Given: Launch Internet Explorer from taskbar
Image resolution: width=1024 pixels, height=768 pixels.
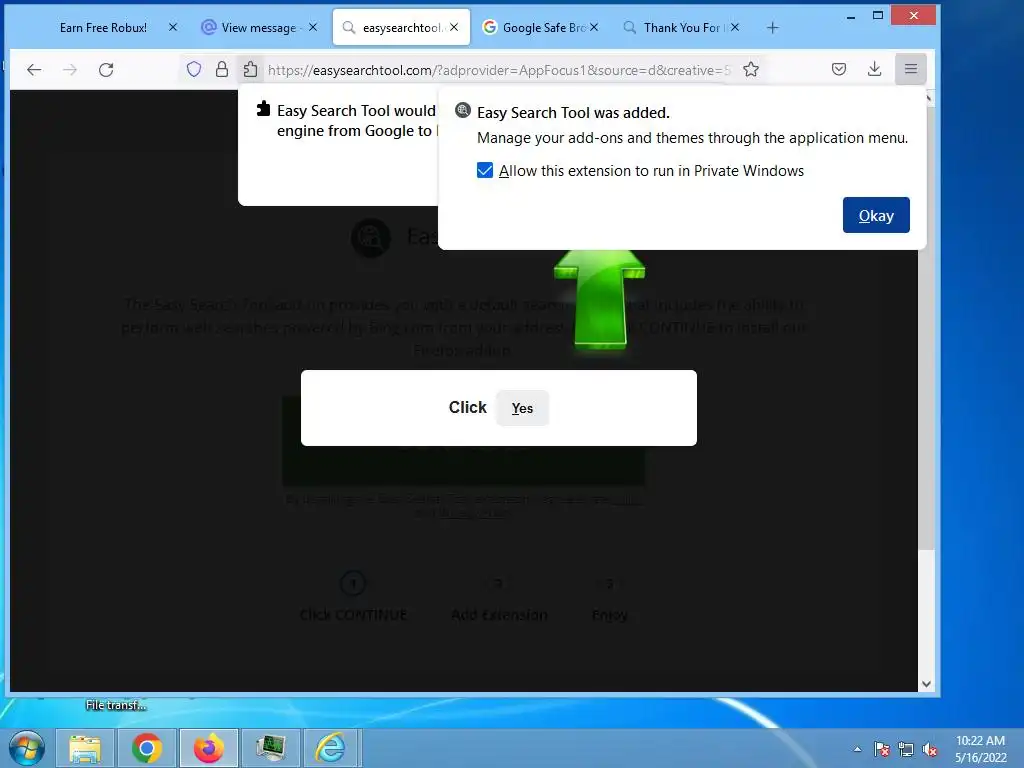Looking at the screenshot, I should [x=331, y=748].
